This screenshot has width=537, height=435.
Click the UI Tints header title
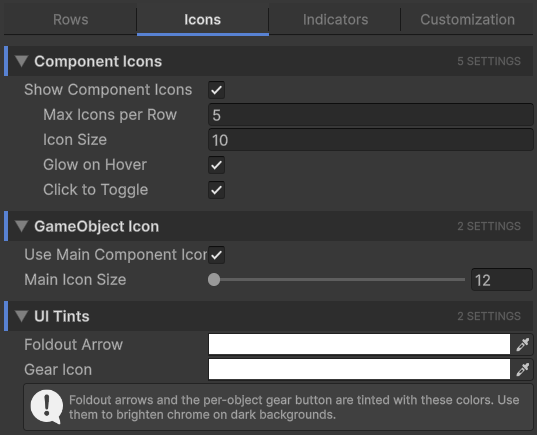[62, 316]
